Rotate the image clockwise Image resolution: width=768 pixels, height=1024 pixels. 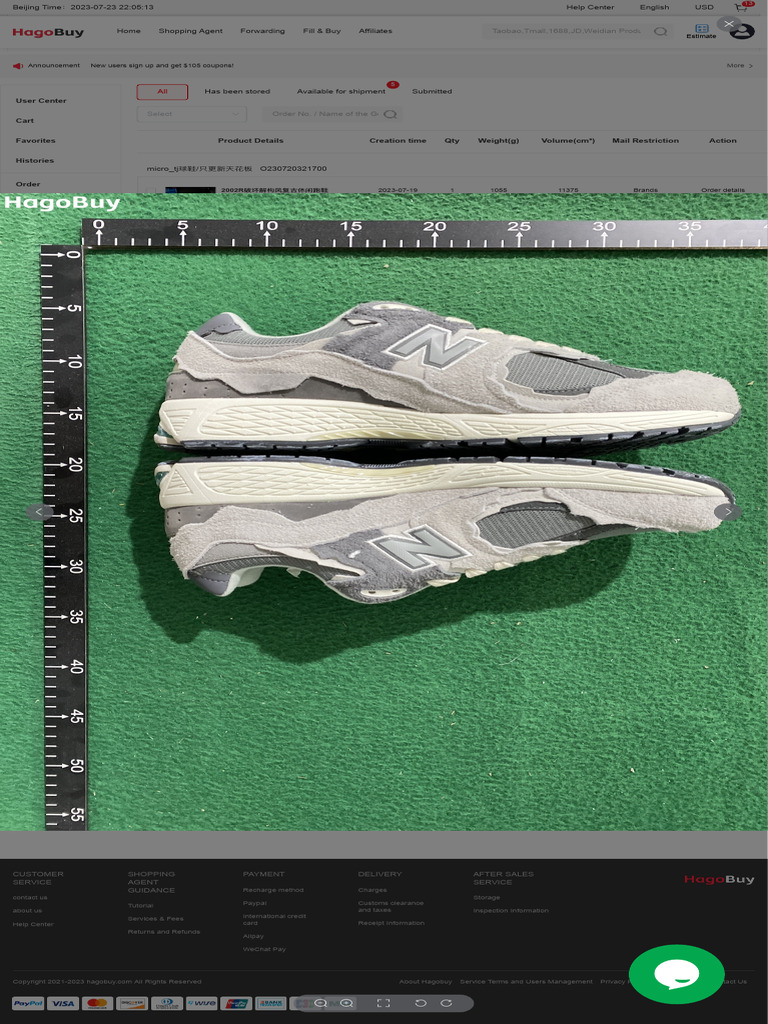point(446,1003)
